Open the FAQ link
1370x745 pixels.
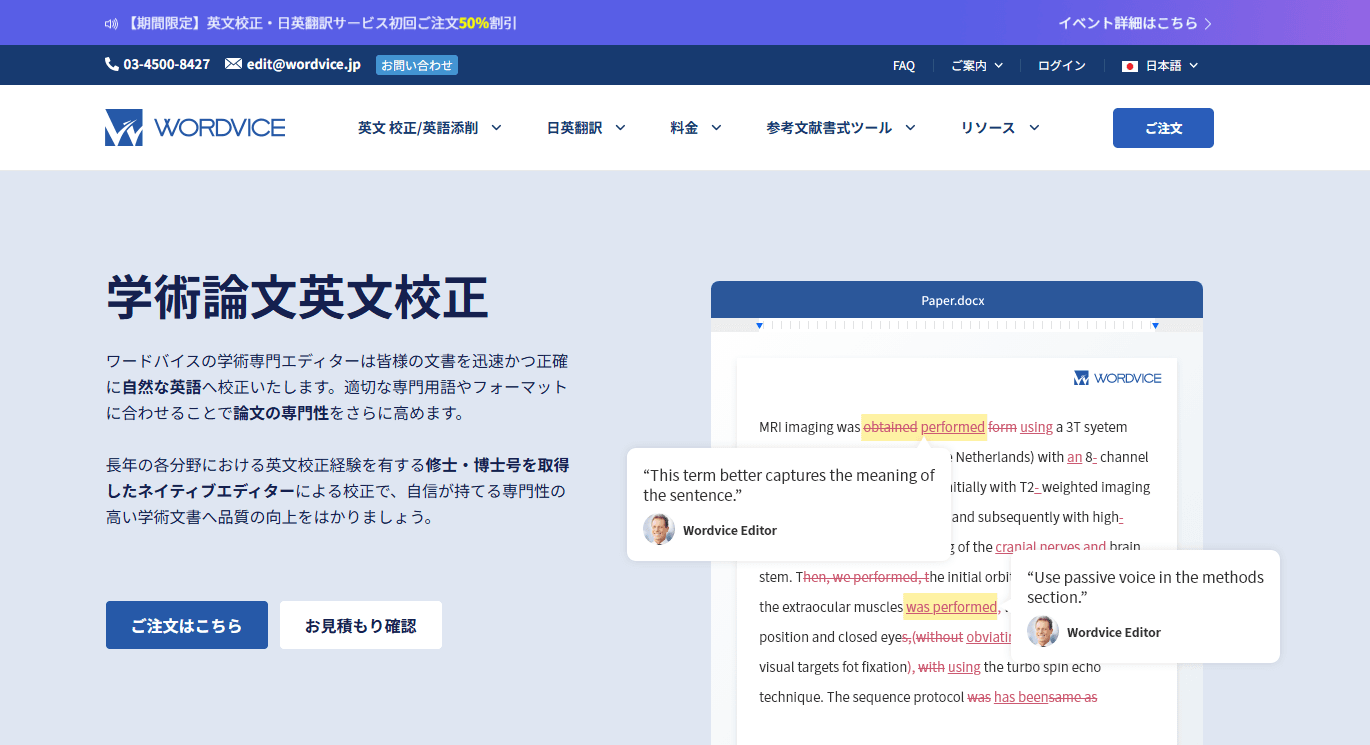coord(904,66)
